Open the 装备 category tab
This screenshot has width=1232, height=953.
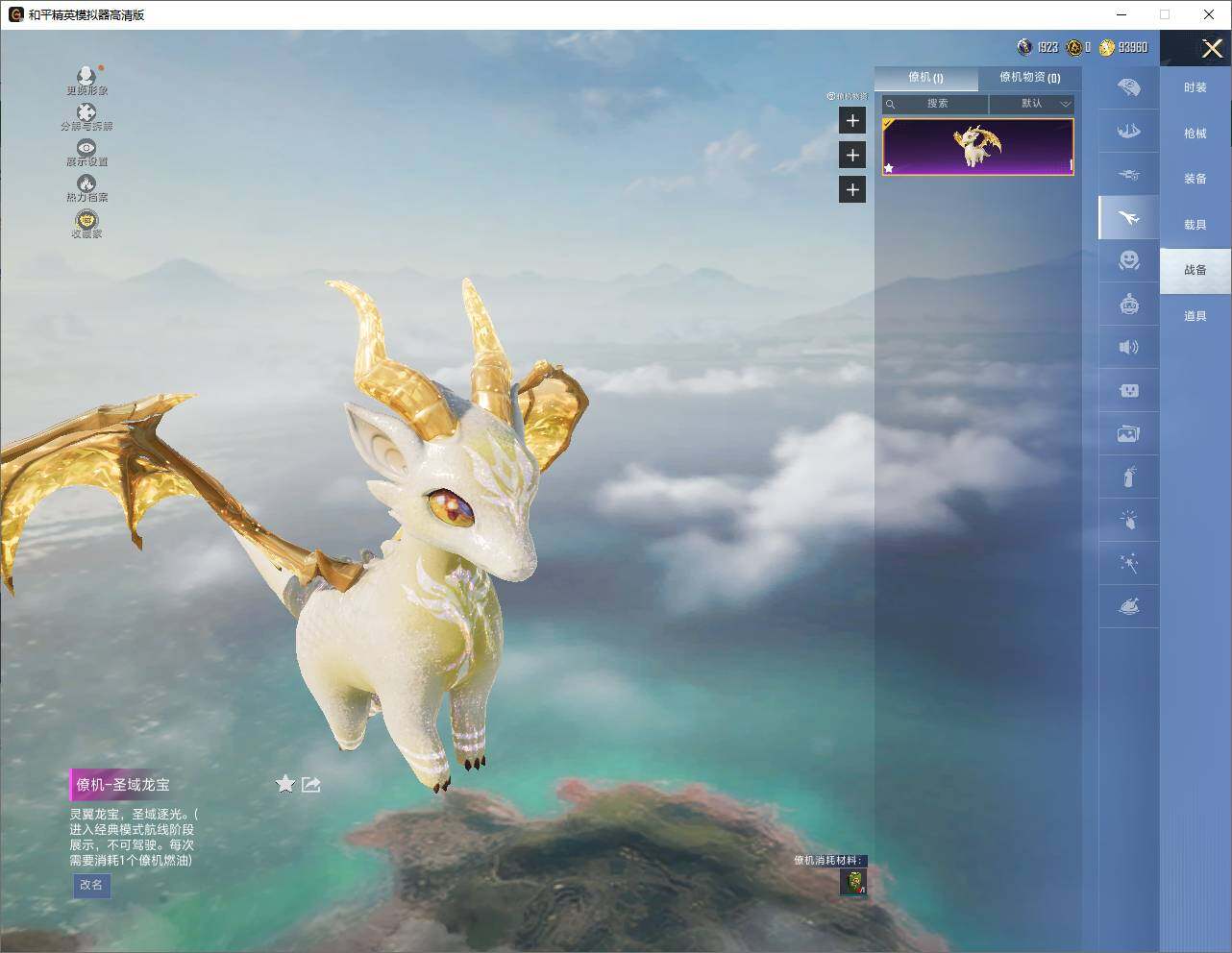[x=1195, y=179]
